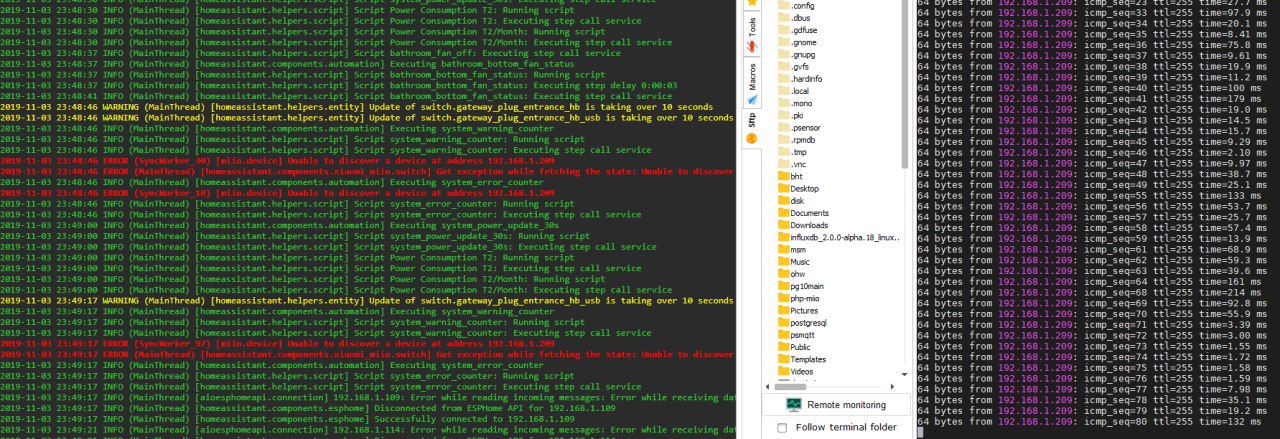1280x439 pixels.
Task: Open the Macros sidebar tab
Action: pos(752,83)
